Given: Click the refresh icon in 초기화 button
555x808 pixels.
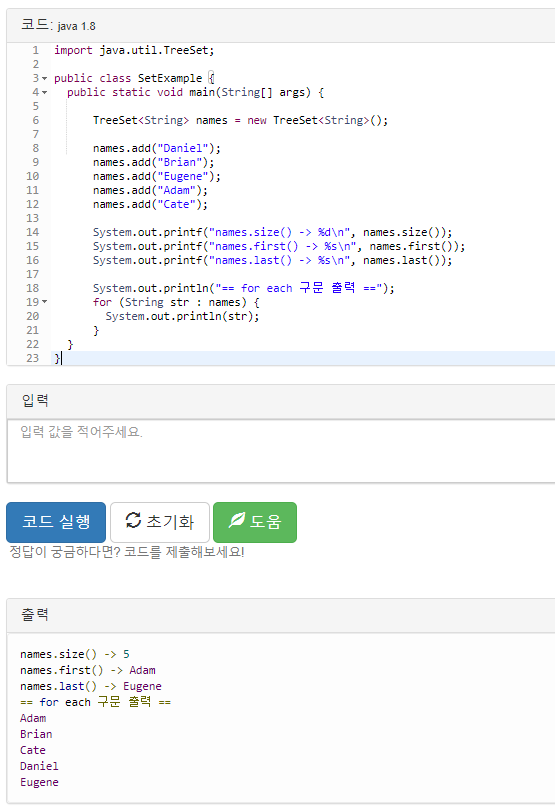Looking at the screenshot, I should point(133,520).
